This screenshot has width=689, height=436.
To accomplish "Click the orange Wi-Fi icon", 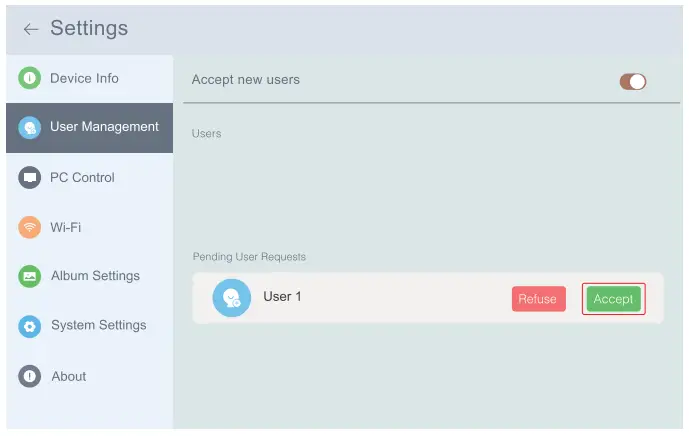I will point(30,227).
